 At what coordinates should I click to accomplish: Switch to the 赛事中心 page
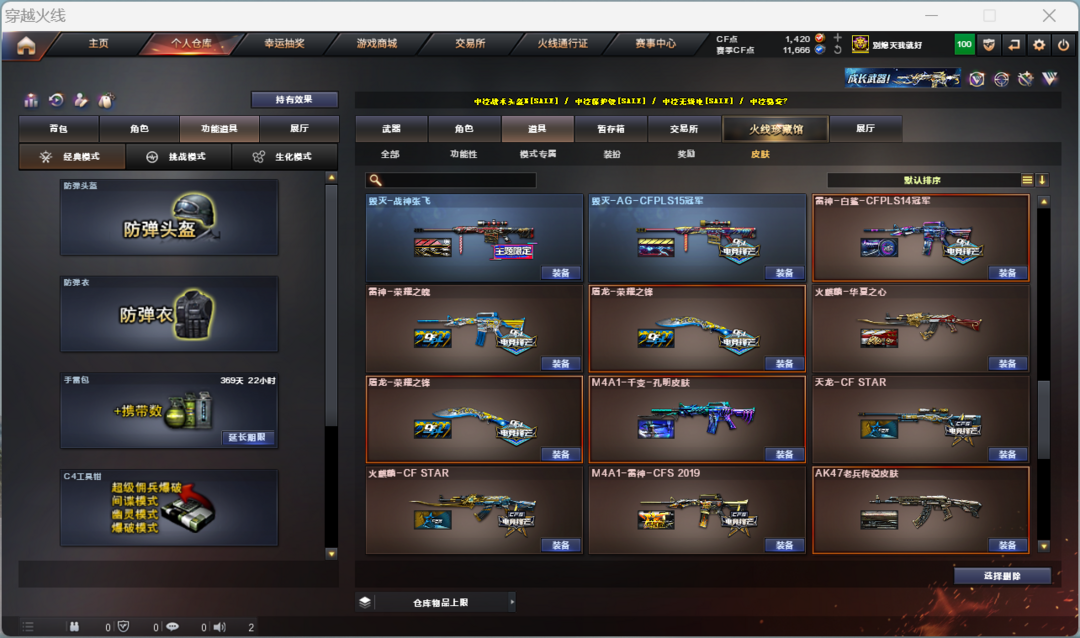coord(655,43)
